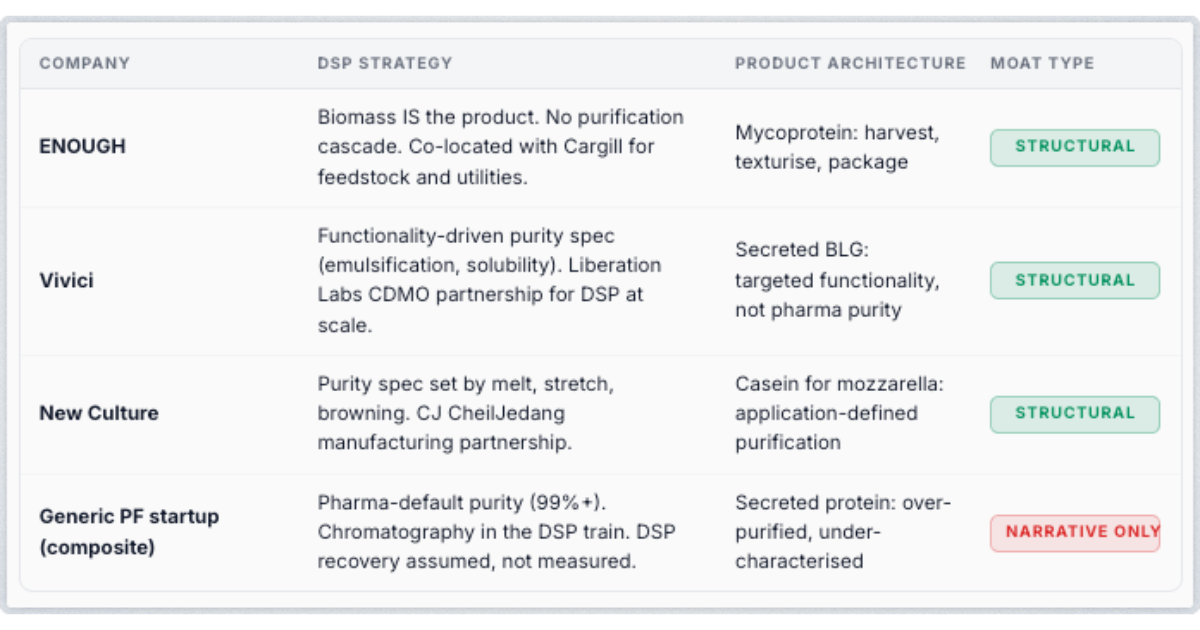The image size is (1200, 630).
Task: Click the red NARRATIVE ONLY badge
Action: pos(1075,533)
